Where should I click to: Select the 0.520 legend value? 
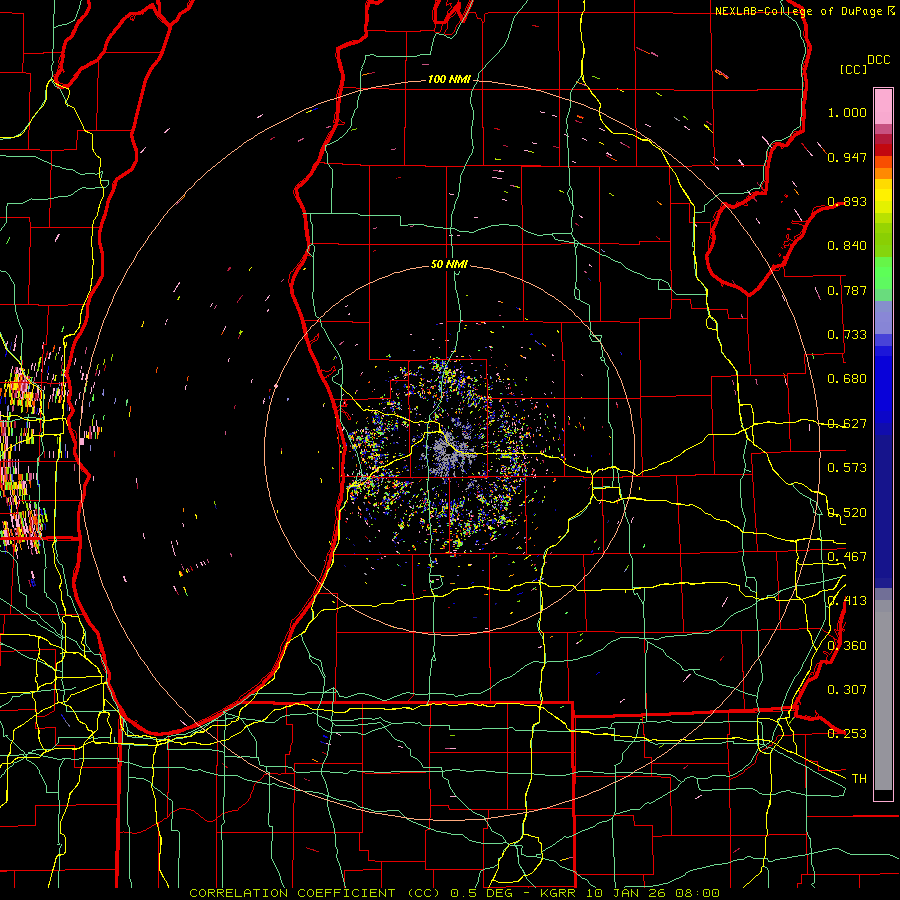tap(847, 513)
